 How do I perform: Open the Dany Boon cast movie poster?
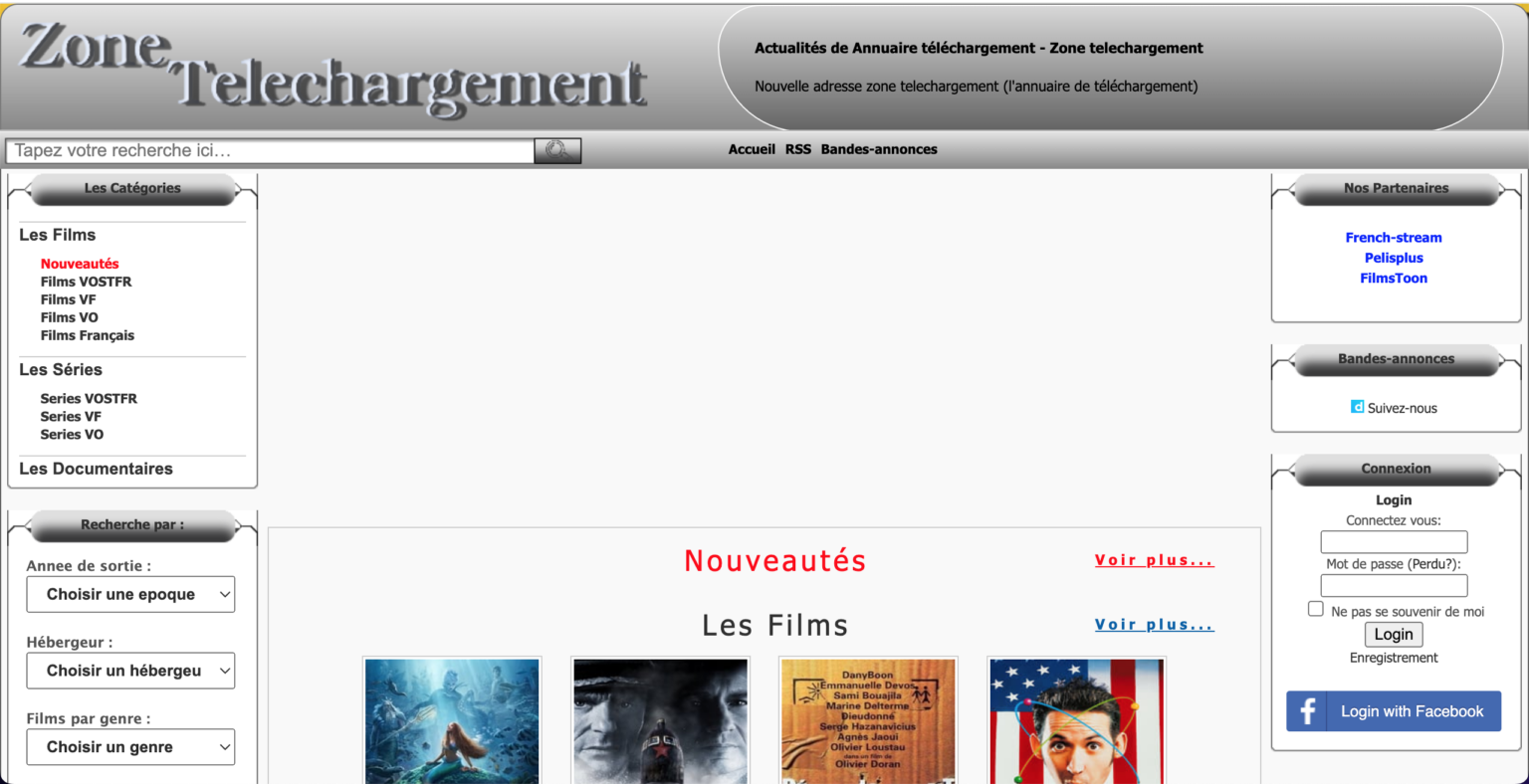pos(868,721)
